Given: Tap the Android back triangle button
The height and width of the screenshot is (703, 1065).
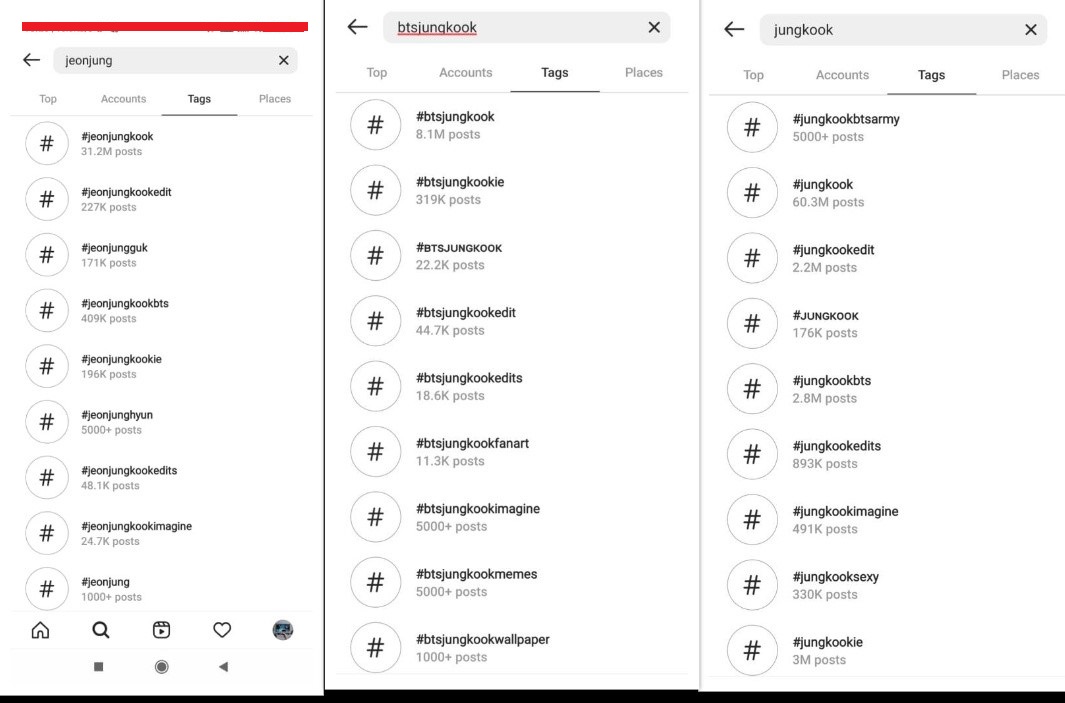Looking at the screenshot, I should (x=223, y=667).
